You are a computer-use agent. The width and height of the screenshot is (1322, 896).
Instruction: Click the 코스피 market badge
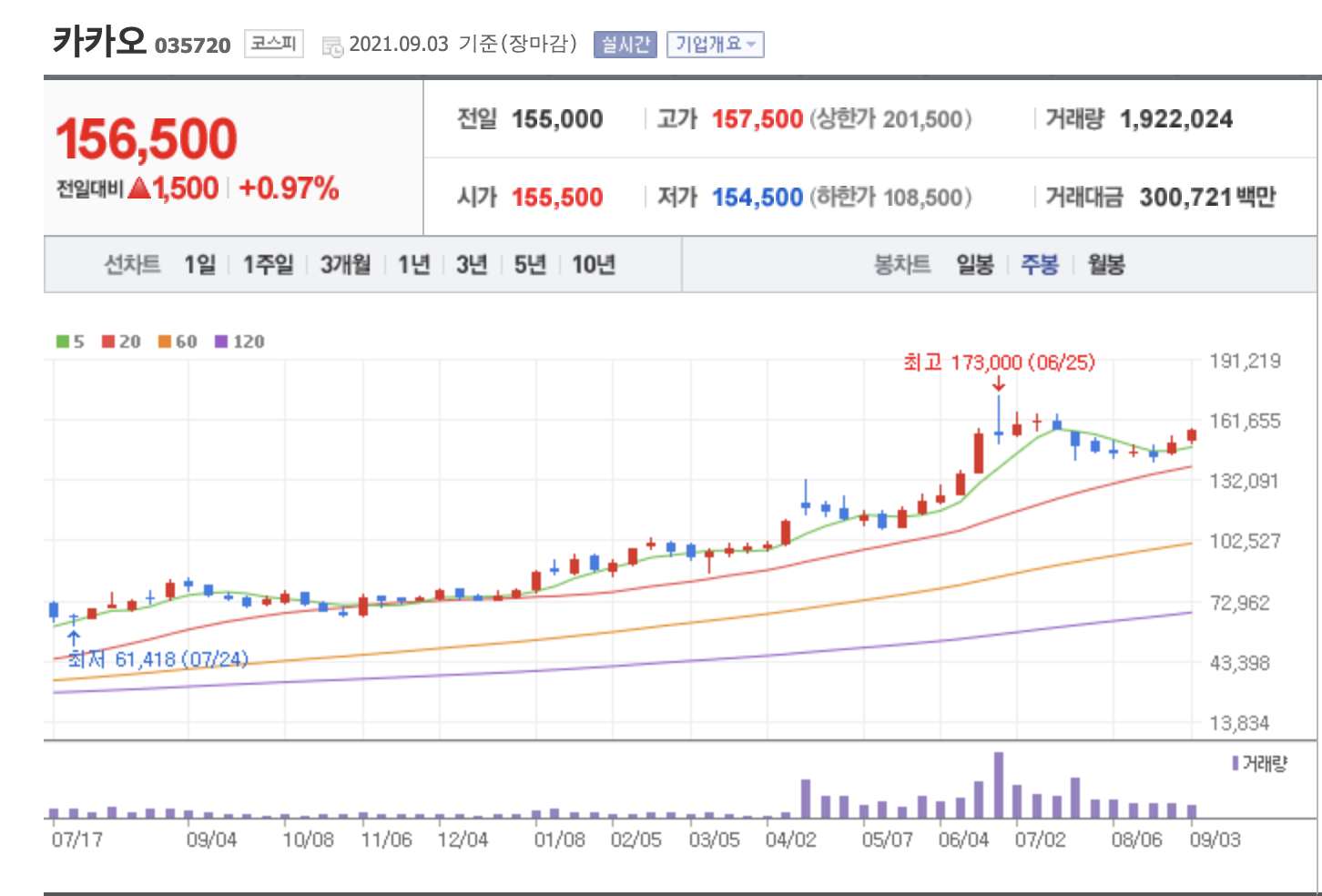point(273,44)
